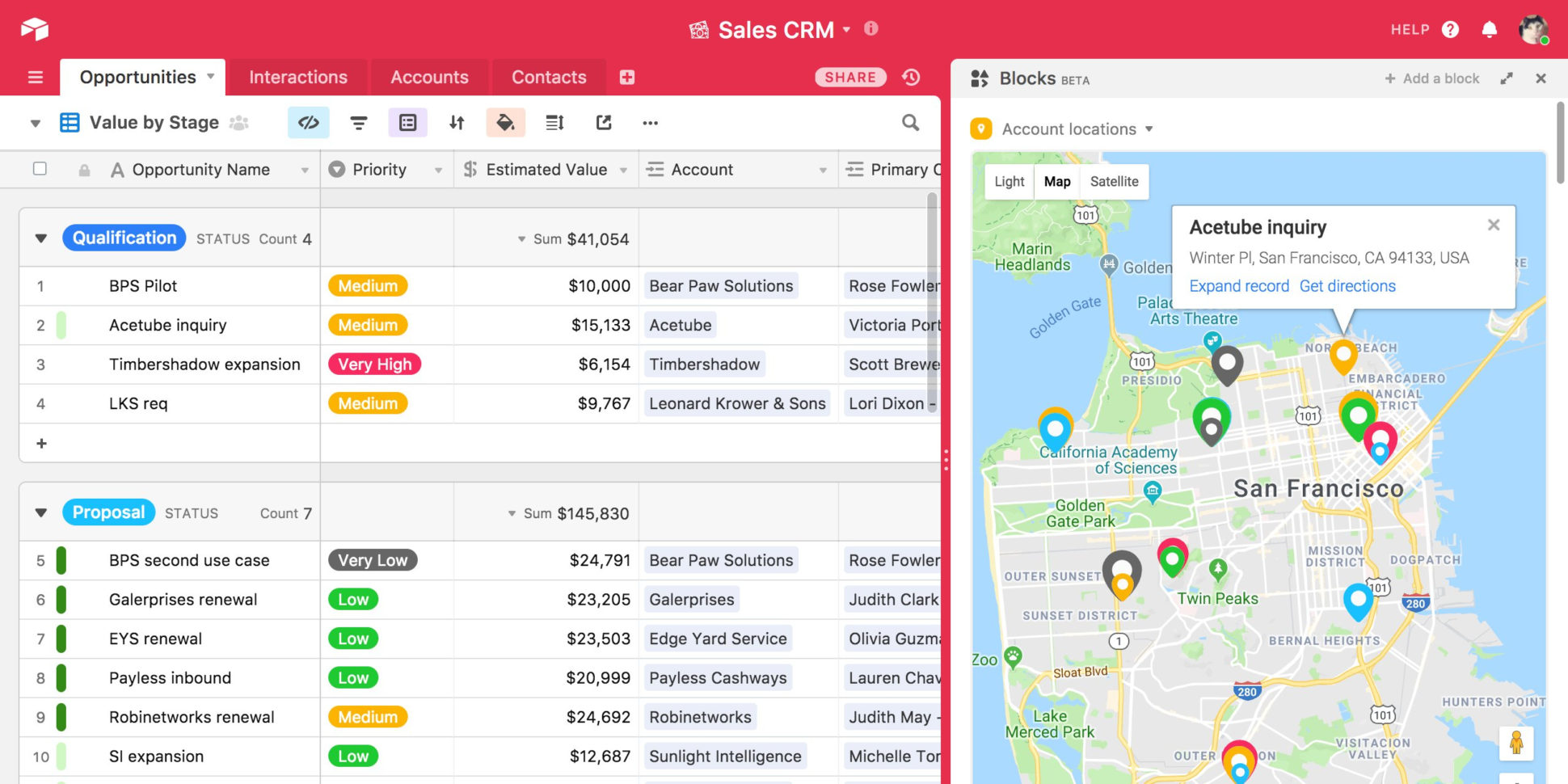Image resolution: width=1568 pixels, height=784 pixels.
Task: Click Expand record in the Acetube inquiry popup
Action: click(1239, 286)
